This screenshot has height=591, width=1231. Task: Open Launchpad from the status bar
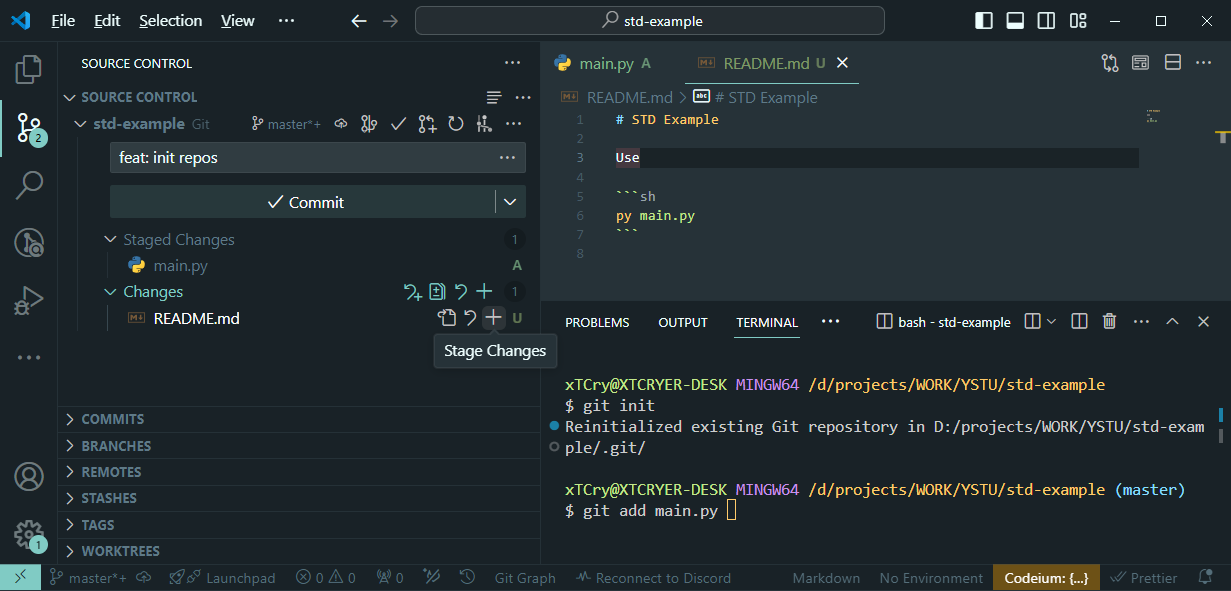pyautogui.click(x=222, y=578)
